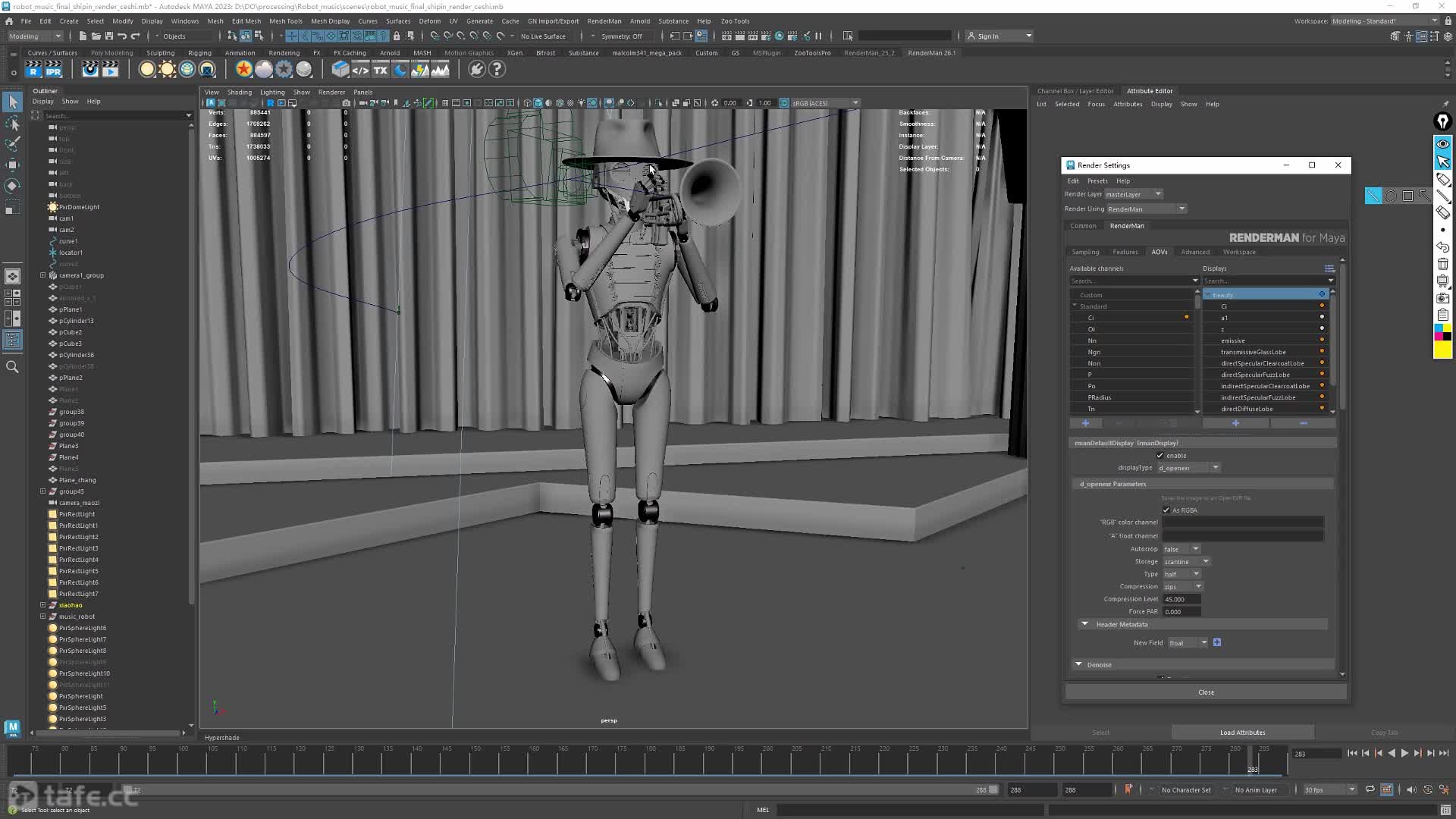Image resolution: width=1456 pixels, height=819 pixels.
Task: Remove display with the blue minus button
Action: point(1303,423)
